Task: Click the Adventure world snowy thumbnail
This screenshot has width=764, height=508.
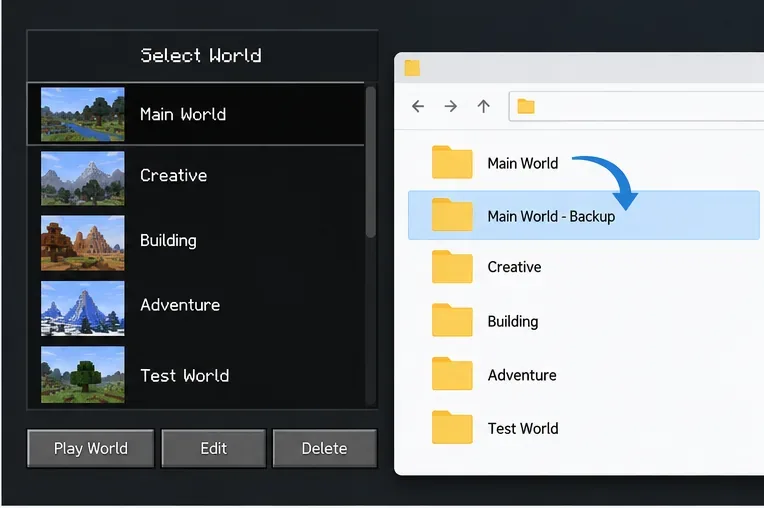Action: [x=83, y=308]
